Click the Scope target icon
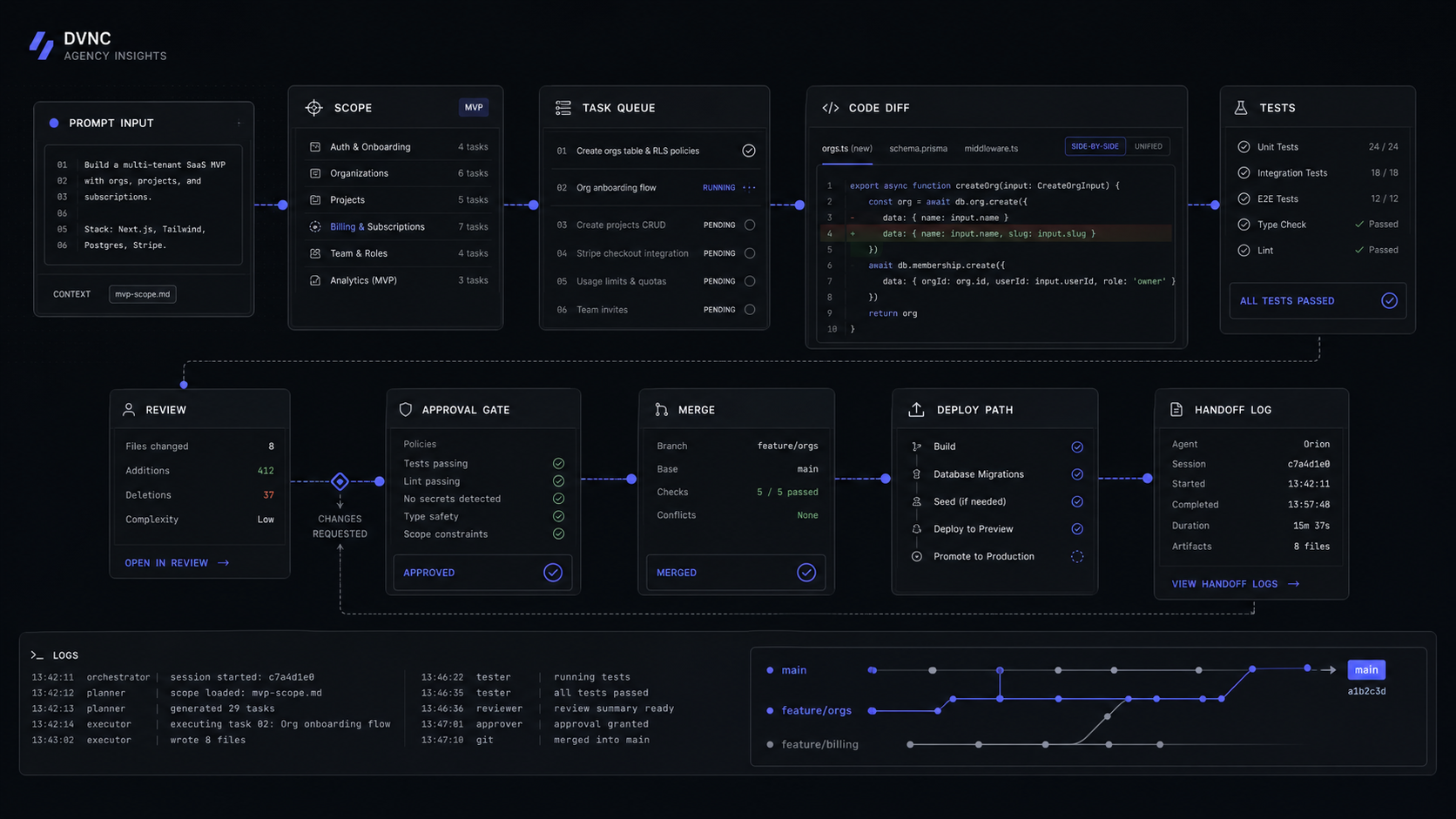Image resolution: width=1456 pixels, height=819 pixels. 313,107
